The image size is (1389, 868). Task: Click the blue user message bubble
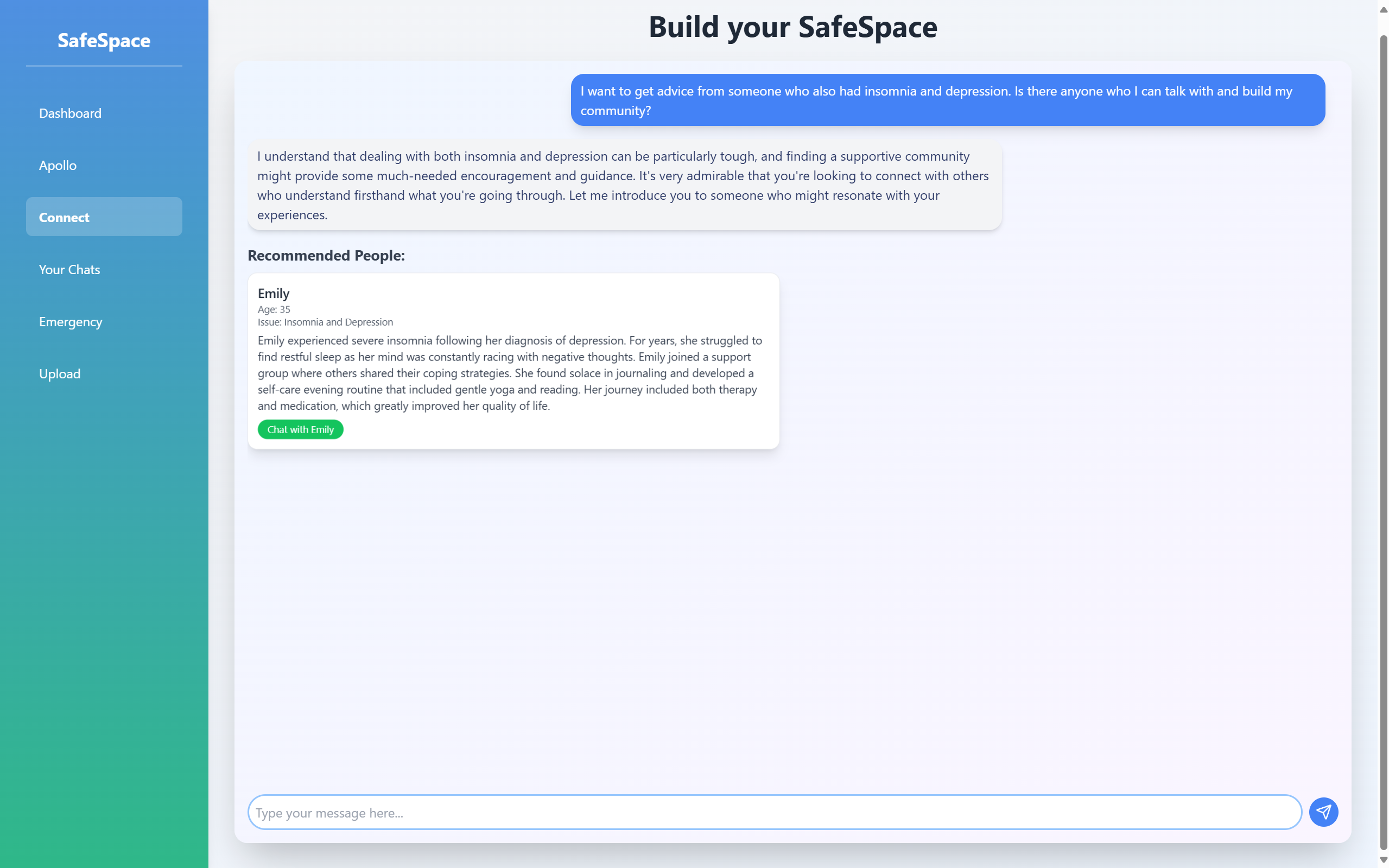click(947, 100)
